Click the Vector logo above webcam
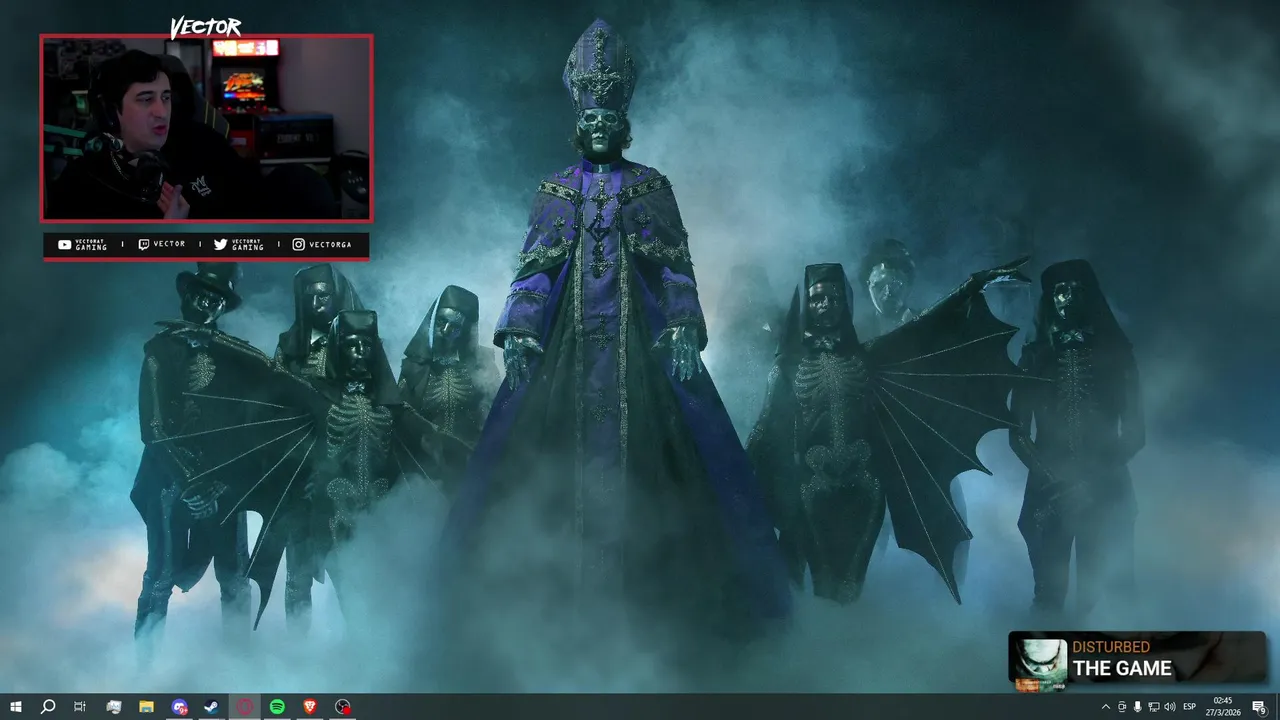Screen dimensions: 1280x720 206,27
